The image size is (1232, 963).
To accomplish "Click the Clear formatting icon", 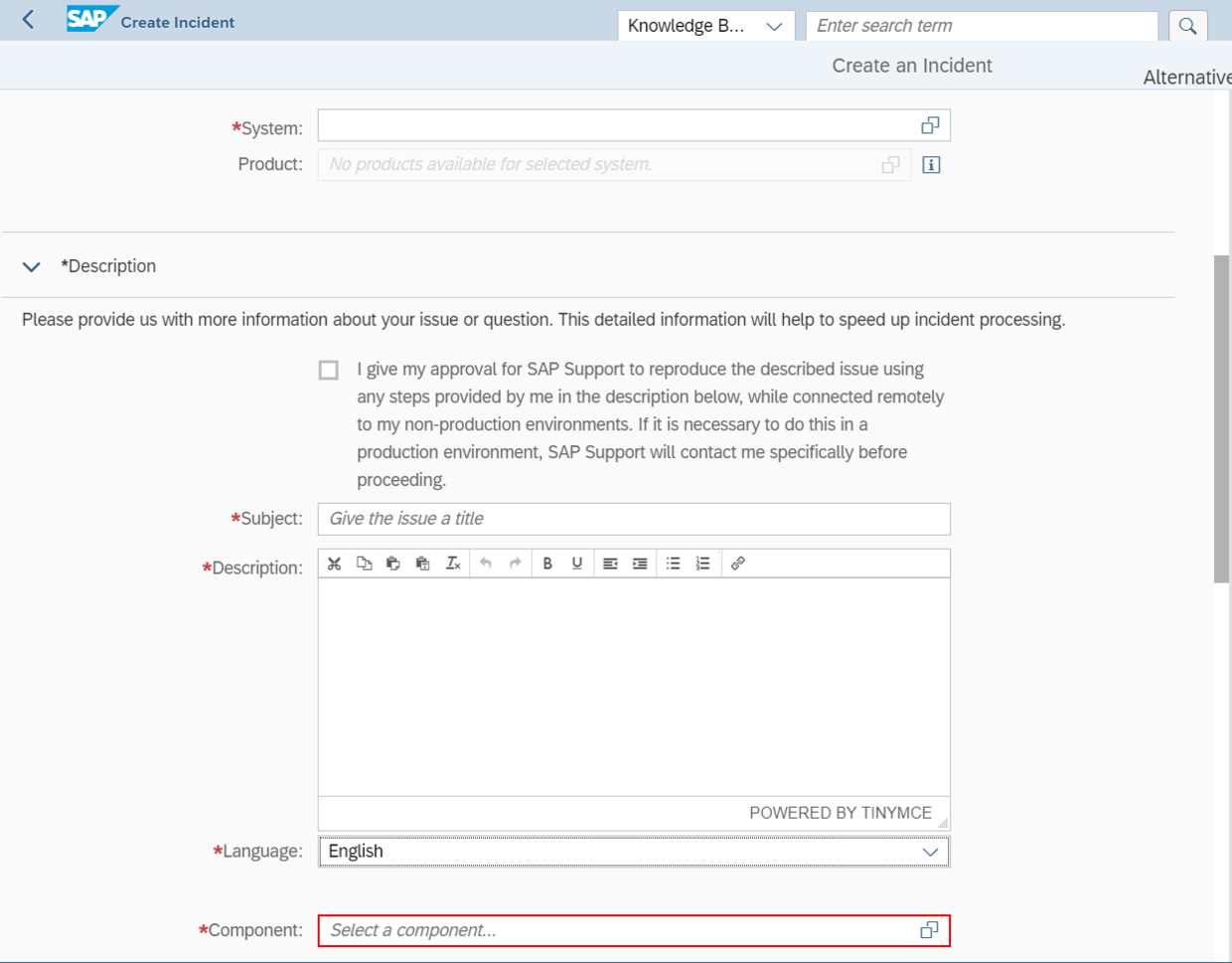I will coord(453,563).
